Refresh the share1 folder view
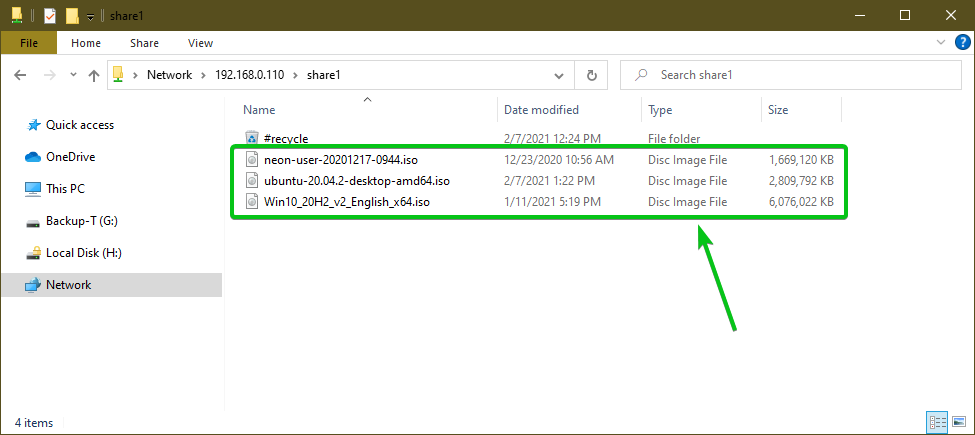Image resolution: width=975 pixels, height=435 pixels. [x=591, y=75]
